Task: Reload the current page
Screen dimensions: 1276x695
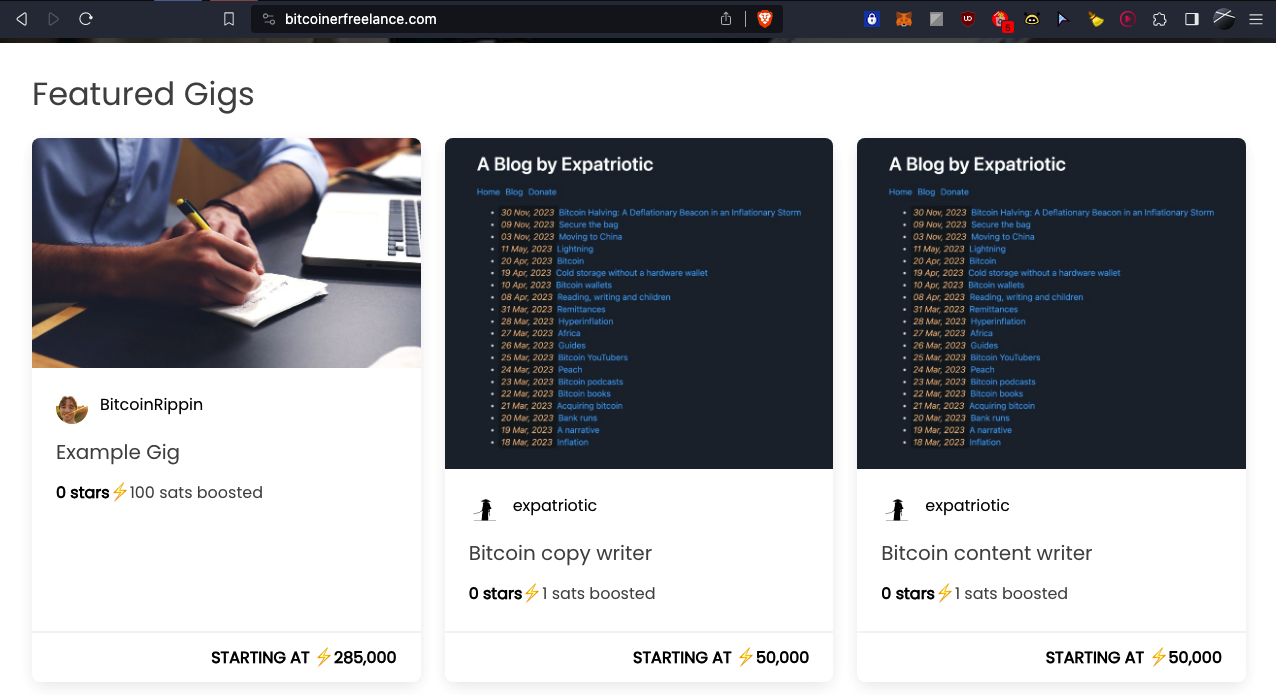Action: tap(86, 19)
